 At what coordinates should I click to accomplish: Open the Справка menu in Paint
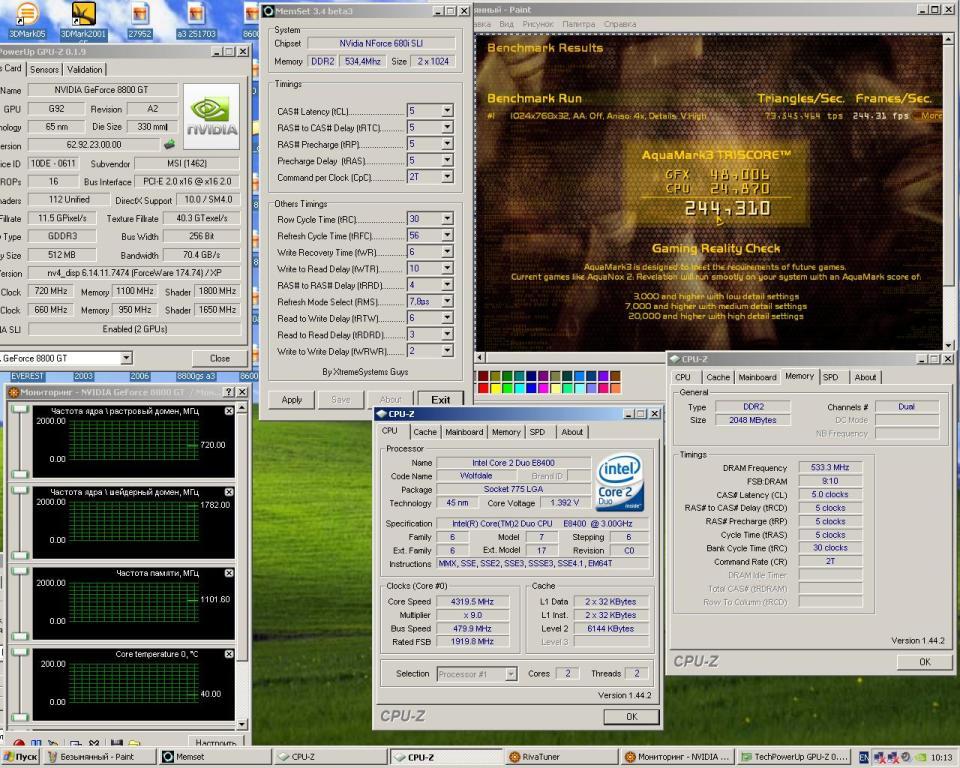click(x=620, y=24)
